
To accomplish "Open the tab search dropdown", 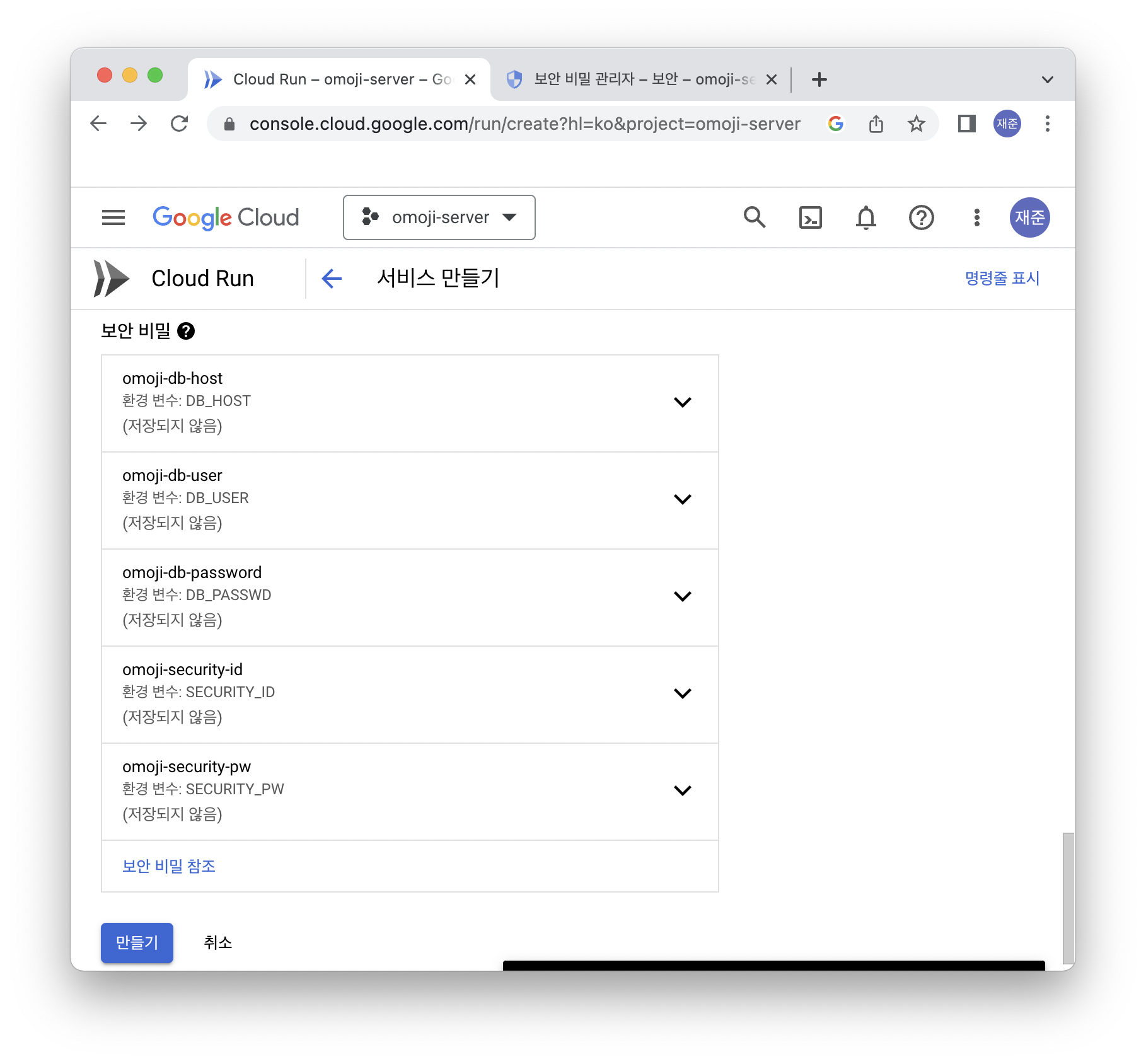I will click(x=1048, y=79).
